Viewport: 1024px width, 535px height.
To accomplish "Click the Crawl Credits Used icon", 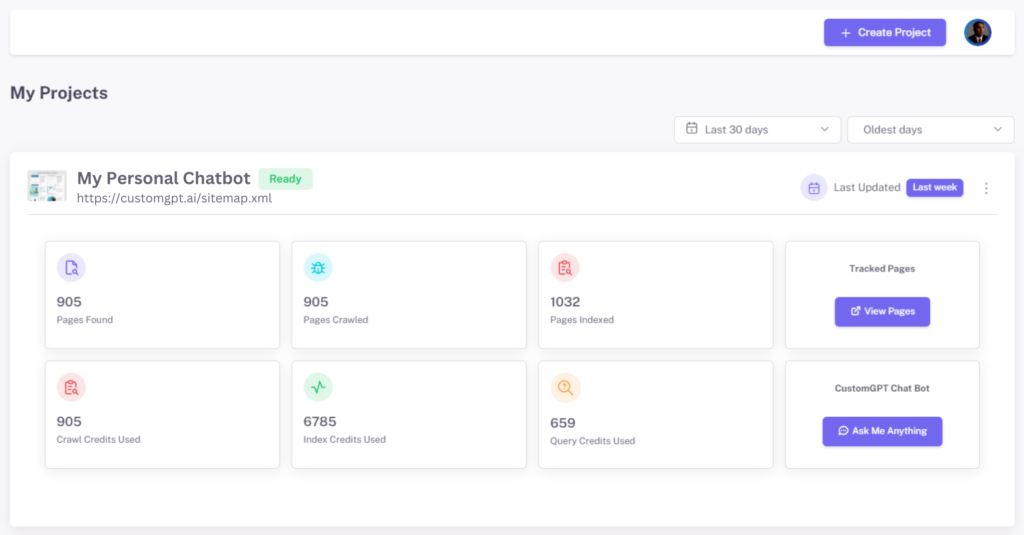I will [71, 387].
